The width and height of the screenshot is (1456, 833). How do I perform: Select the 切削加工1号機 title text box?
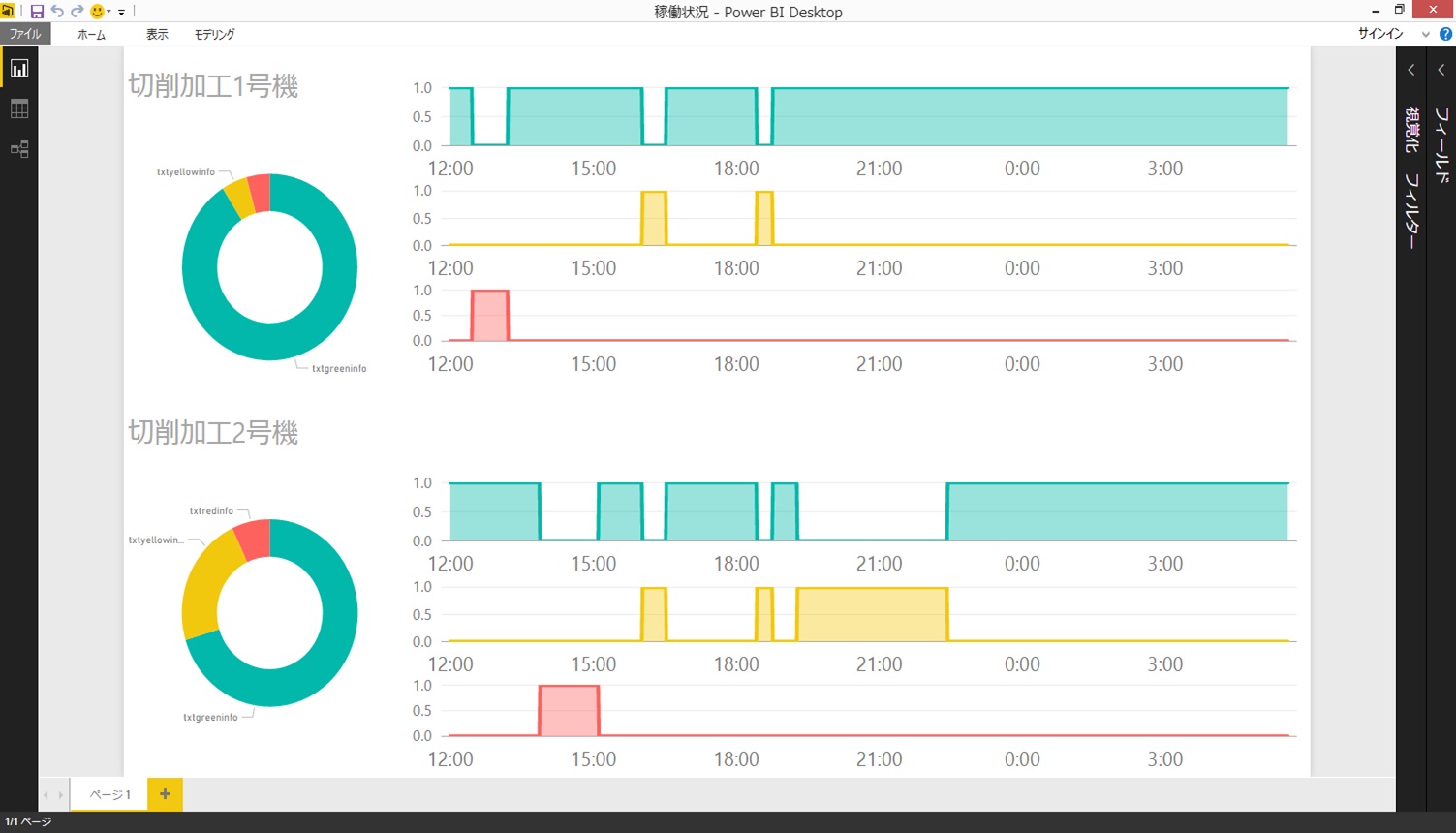coord(213,85)
